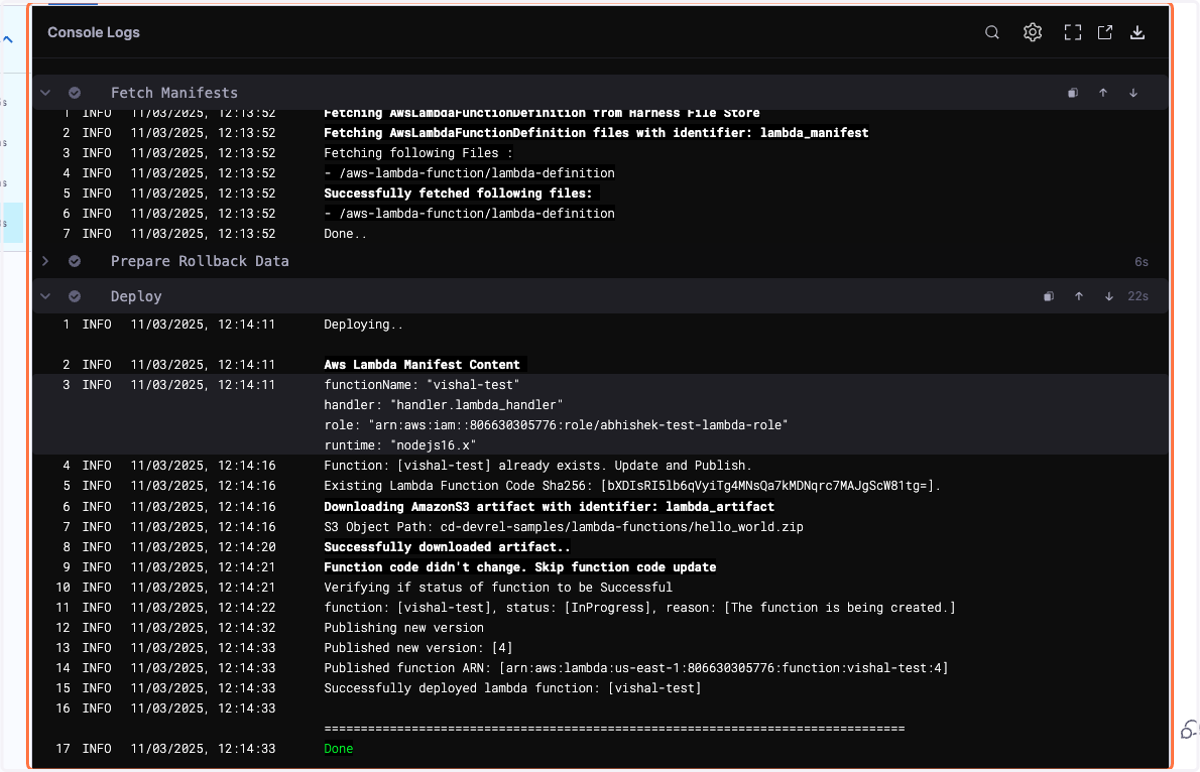This screenshot has height=772, width=1200.
Task: Expand the Prepare Rollback Data section
Action: 45,261
